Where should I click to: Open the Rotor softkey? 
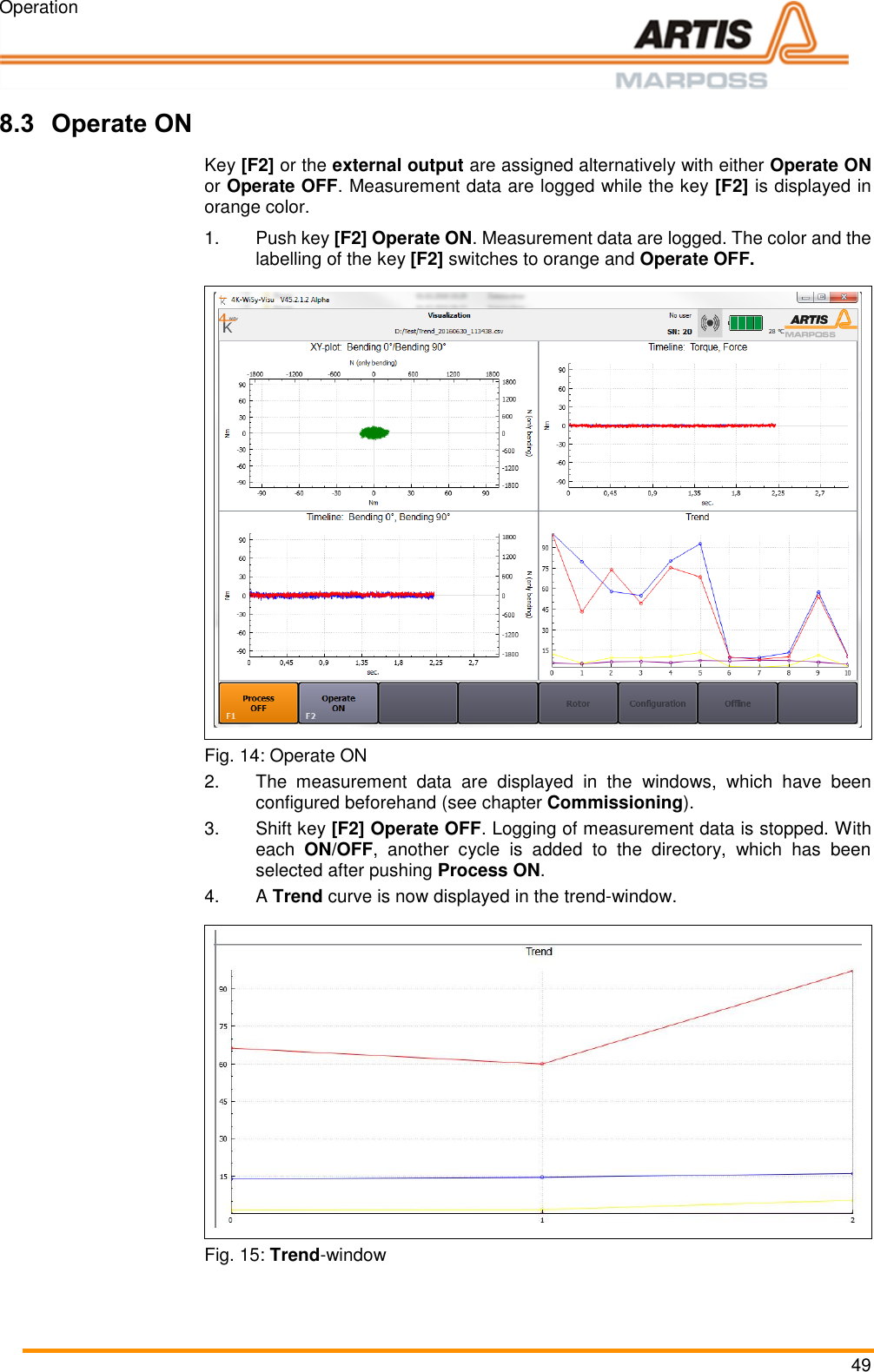[x=578, y=702]
